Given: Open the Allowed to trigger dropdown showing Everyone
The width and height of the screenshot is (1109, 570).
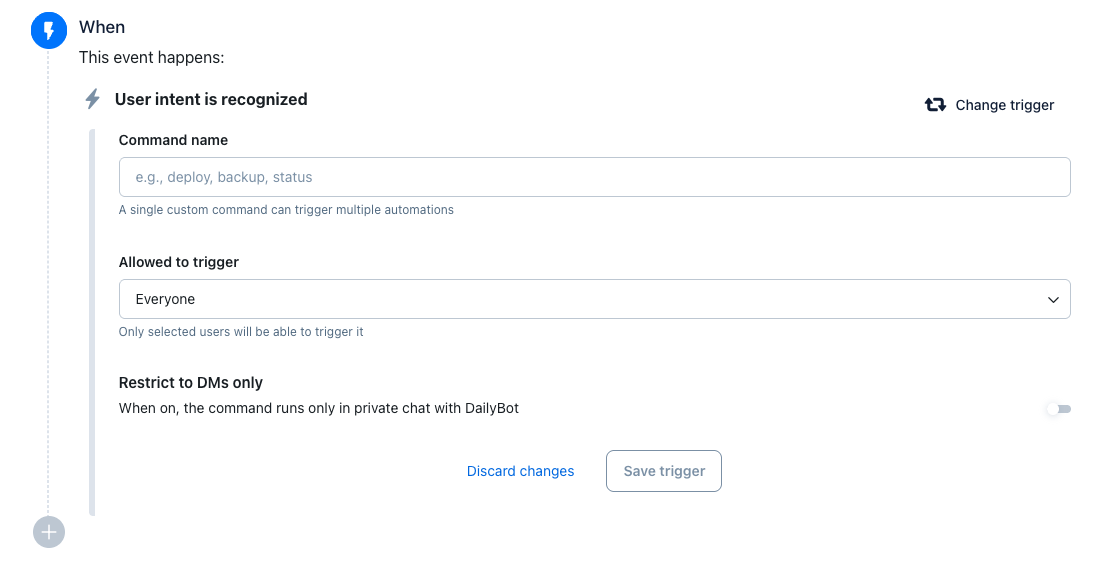Looking at the screenshot, I should tap(594, 299).
